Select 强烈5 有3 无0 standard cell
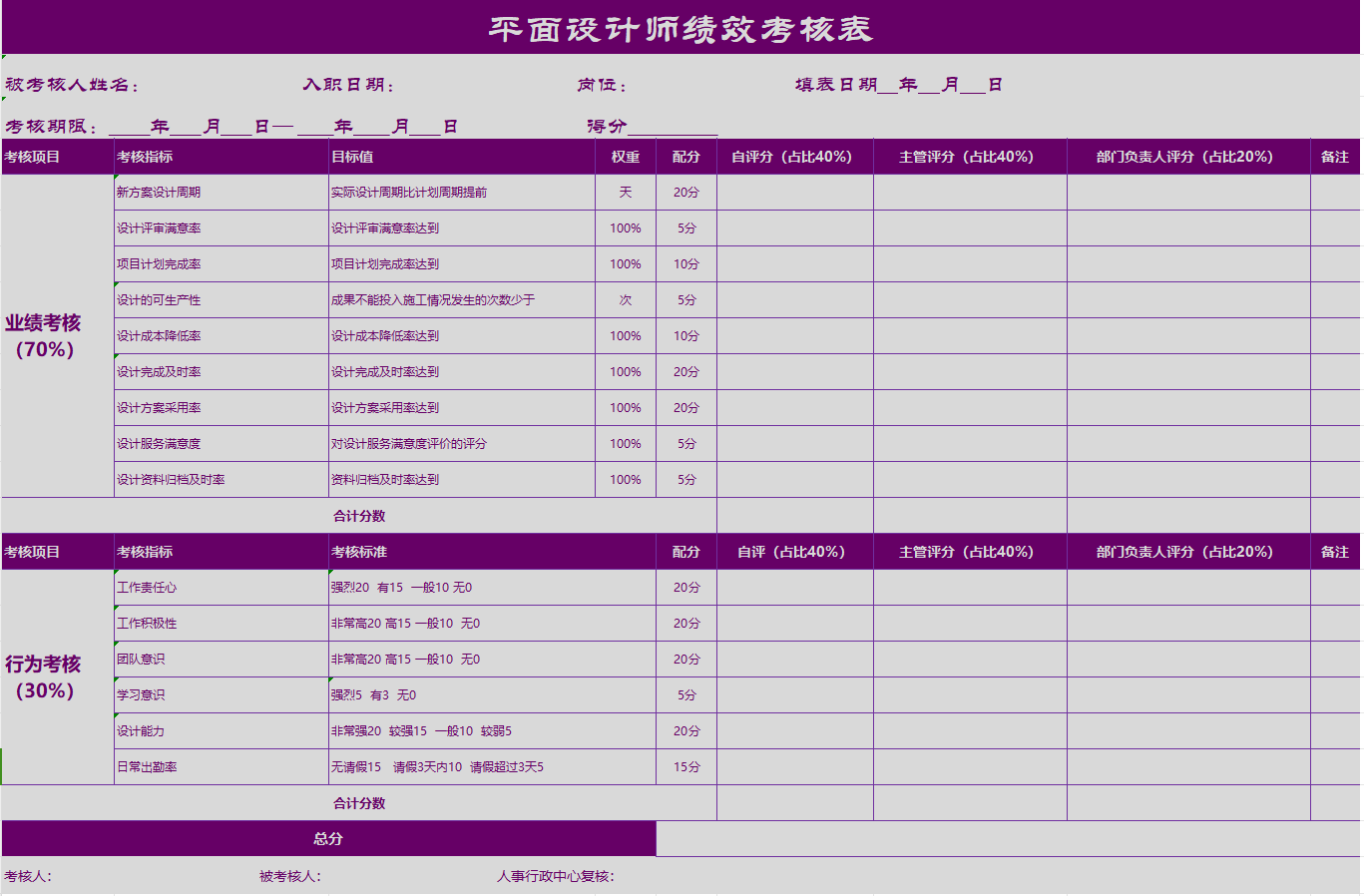This screenshot has height=896, width=1364. tap(492, 695)
